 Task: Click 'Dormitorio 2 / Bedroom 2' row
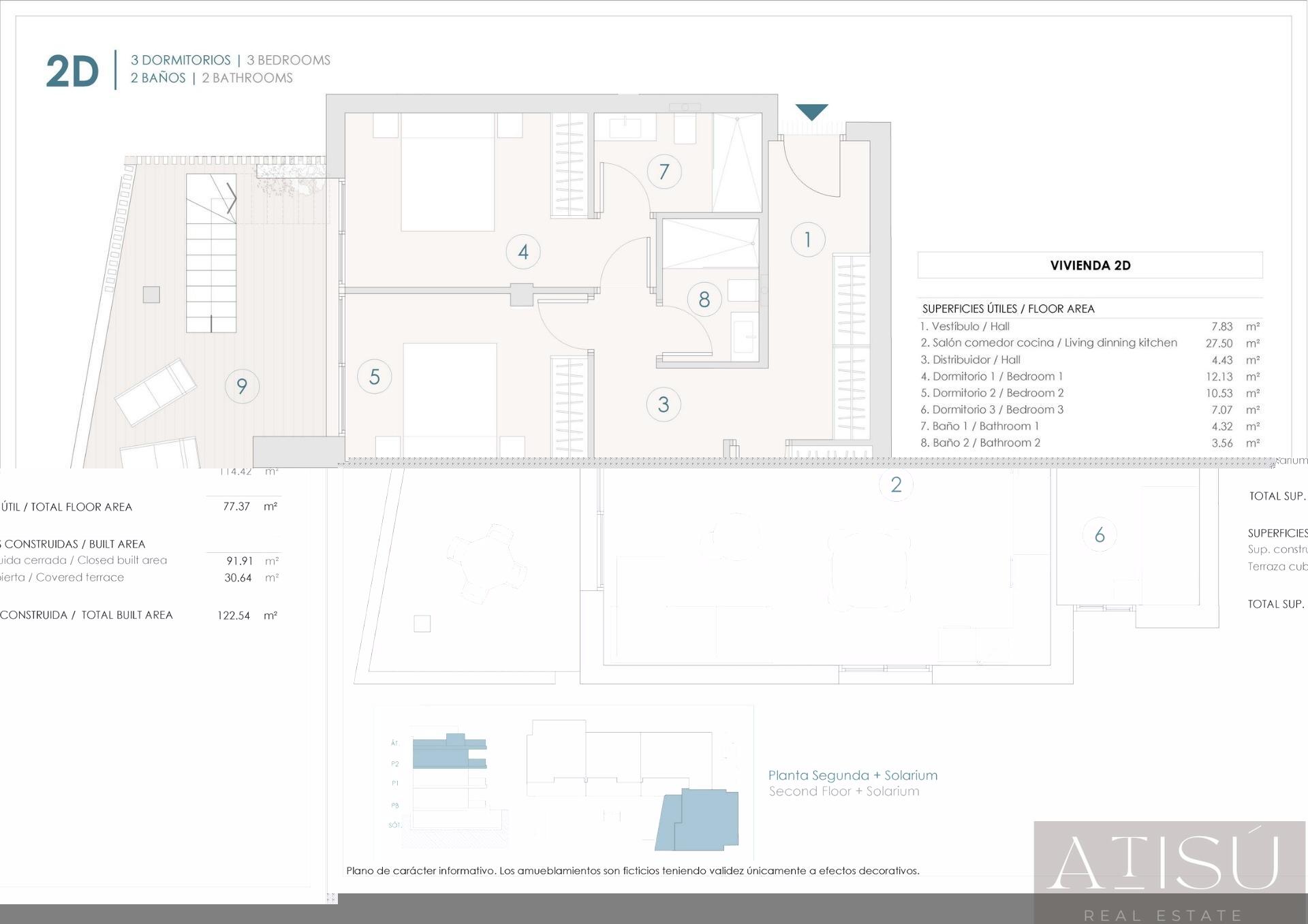[x=992, y=393]
